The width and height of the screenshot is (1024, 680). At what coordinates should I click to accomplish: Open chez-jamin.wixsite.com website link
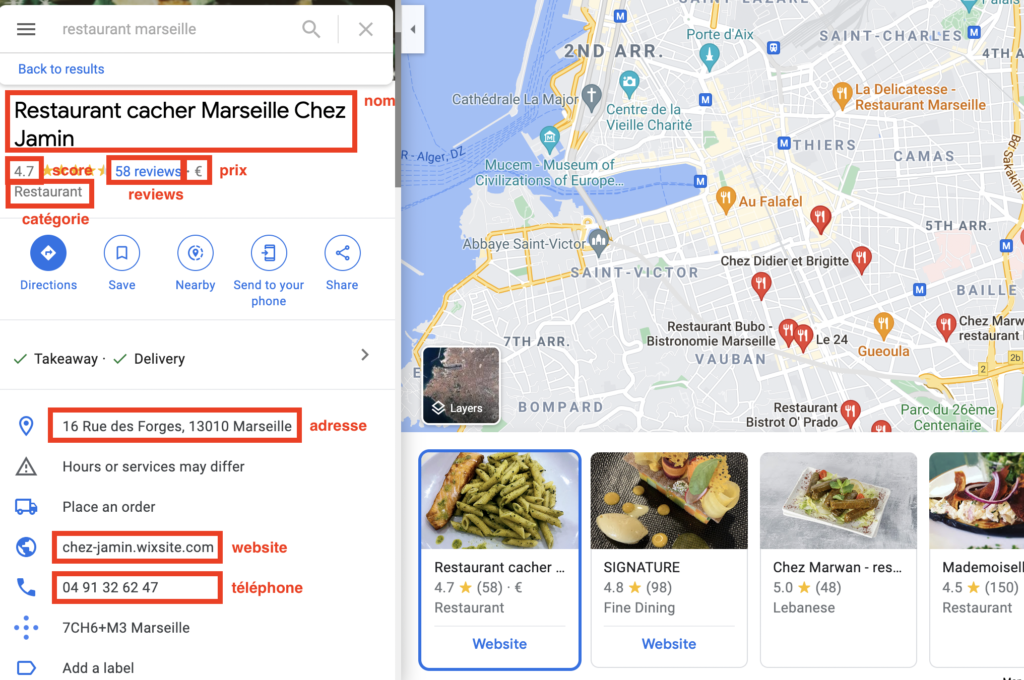click(138, 547)
